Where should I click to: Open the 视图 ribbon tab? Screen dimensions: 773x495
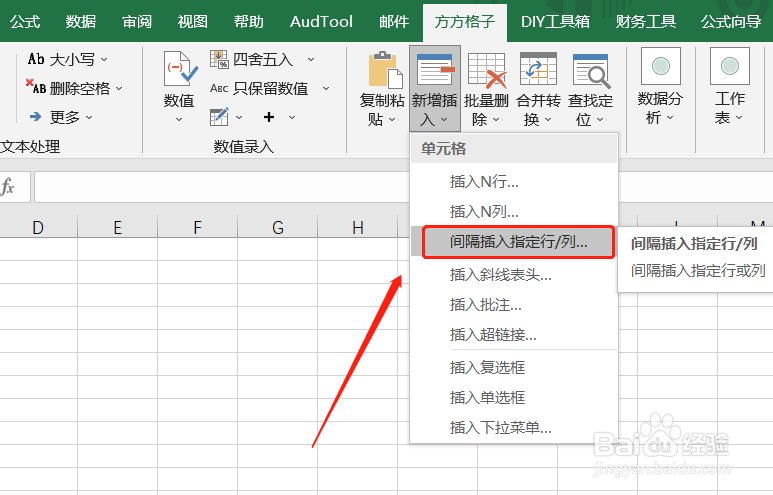click(x=193, y=22)
